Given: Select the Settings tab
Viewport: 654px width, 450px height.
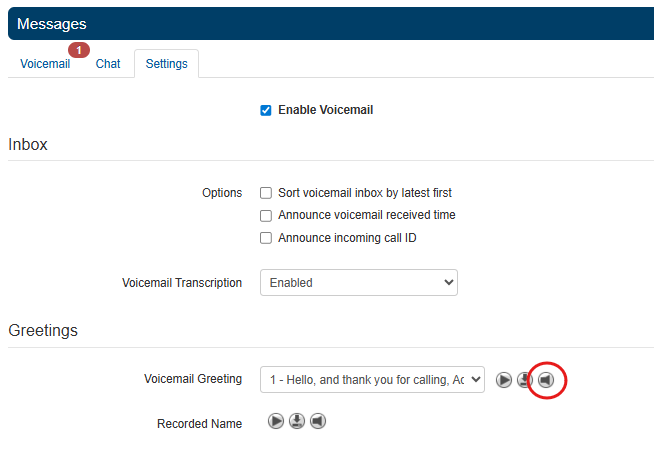Looking at the screenshot, I should (166, 64).
